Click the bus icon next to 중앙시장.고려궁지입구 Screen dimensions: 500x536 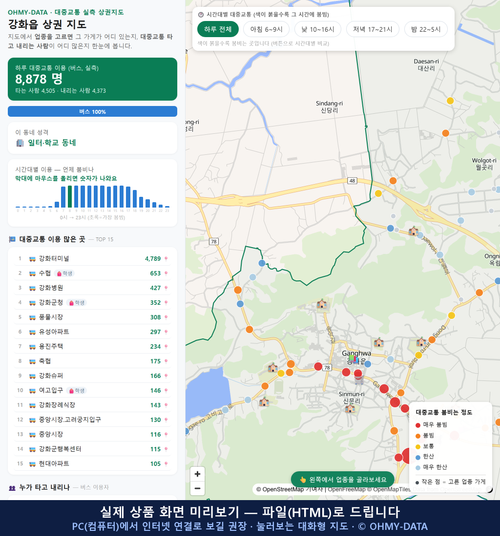tap(32, 420)
